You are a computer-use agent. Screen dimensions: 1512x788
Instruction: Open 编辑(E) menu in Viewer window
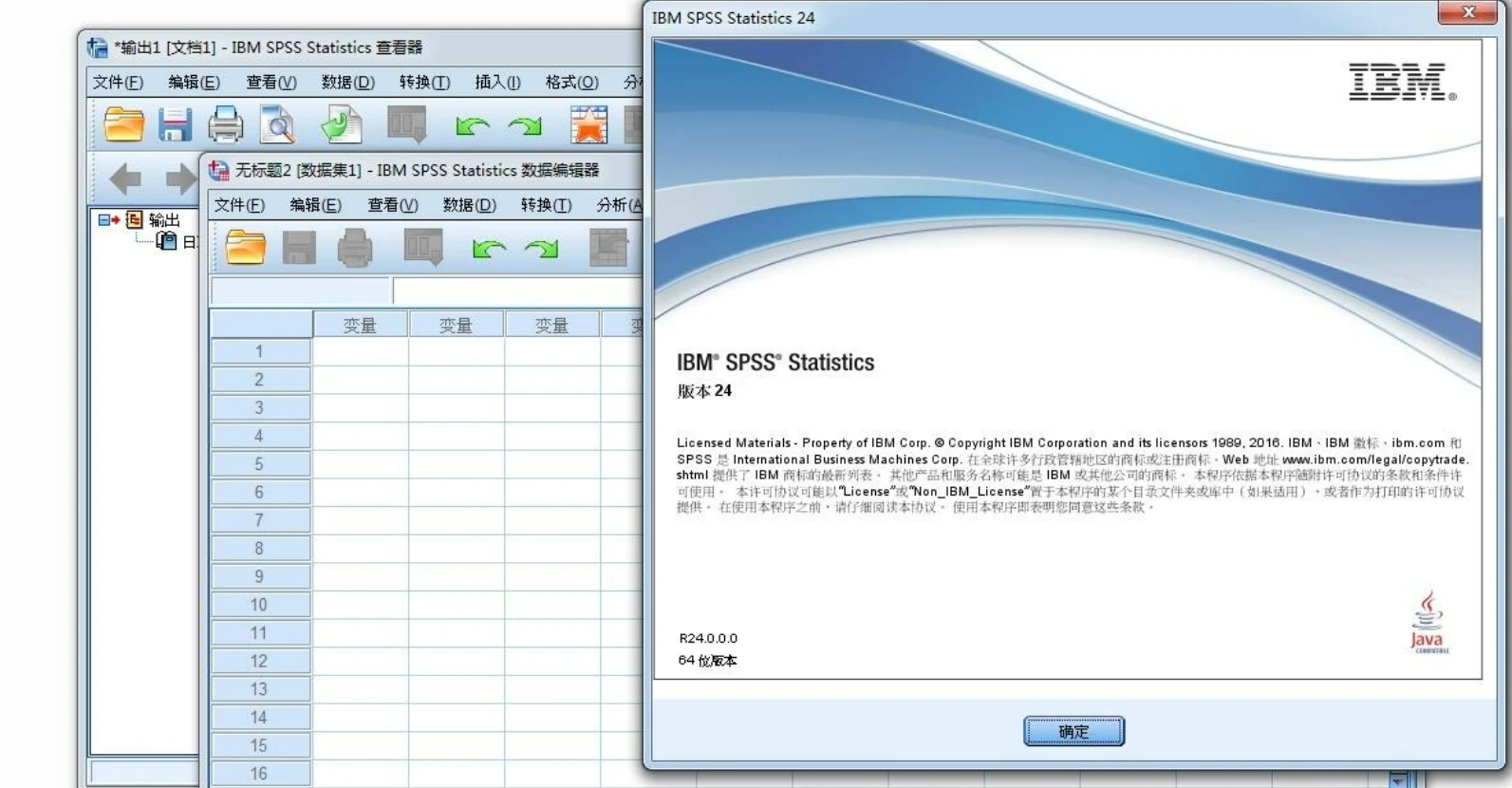coord(194,83)
